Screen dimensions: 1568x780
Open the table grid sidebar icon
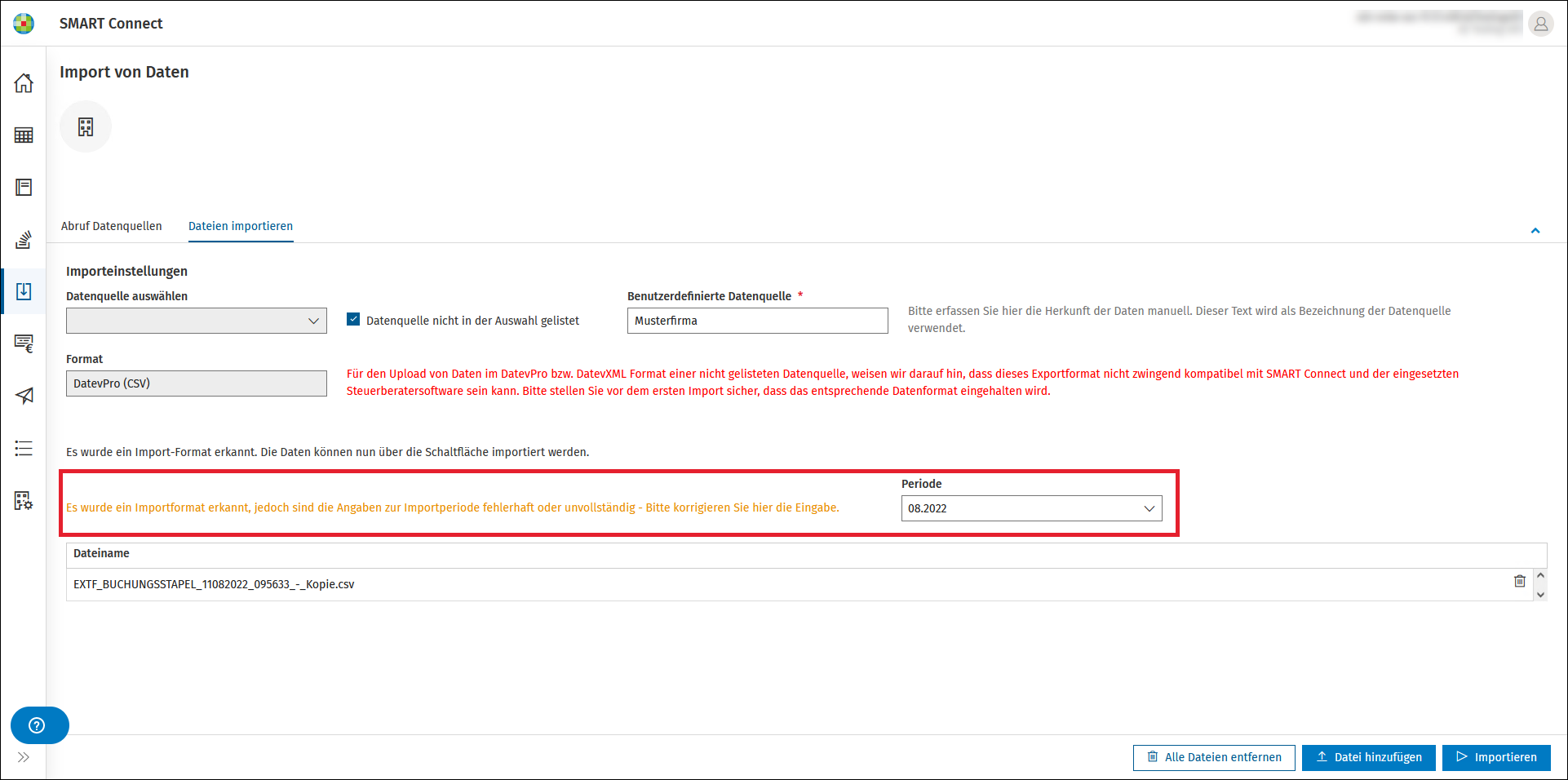24,135
